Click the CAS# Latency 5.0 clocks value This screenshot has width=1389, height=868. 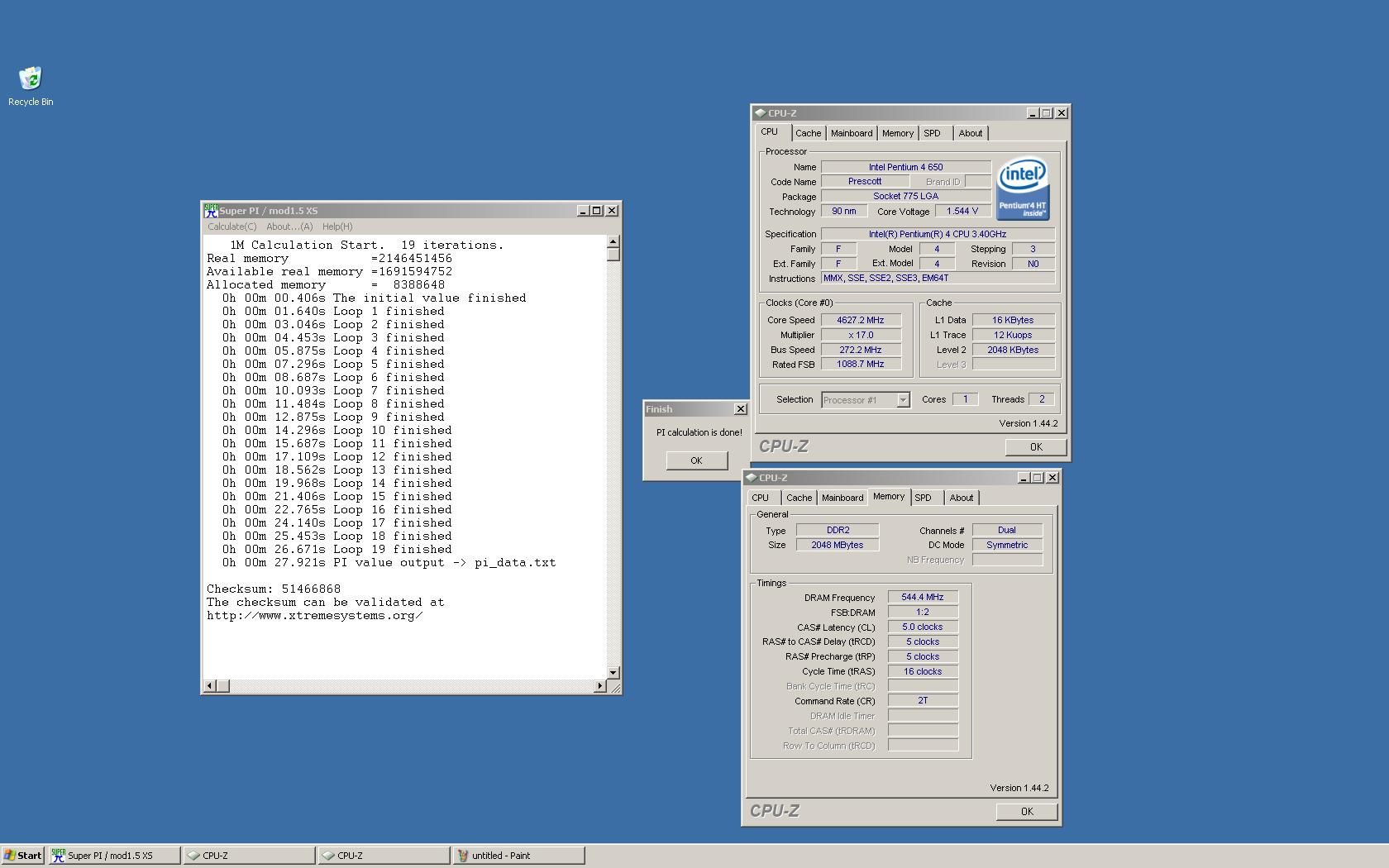923,627
